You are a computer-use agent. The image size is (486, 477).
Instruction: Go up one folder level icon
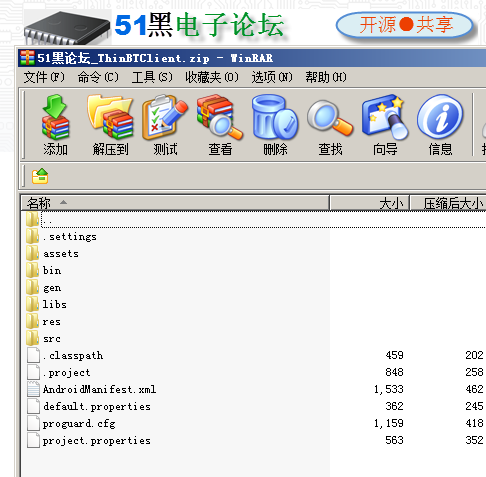pos(40,176)
